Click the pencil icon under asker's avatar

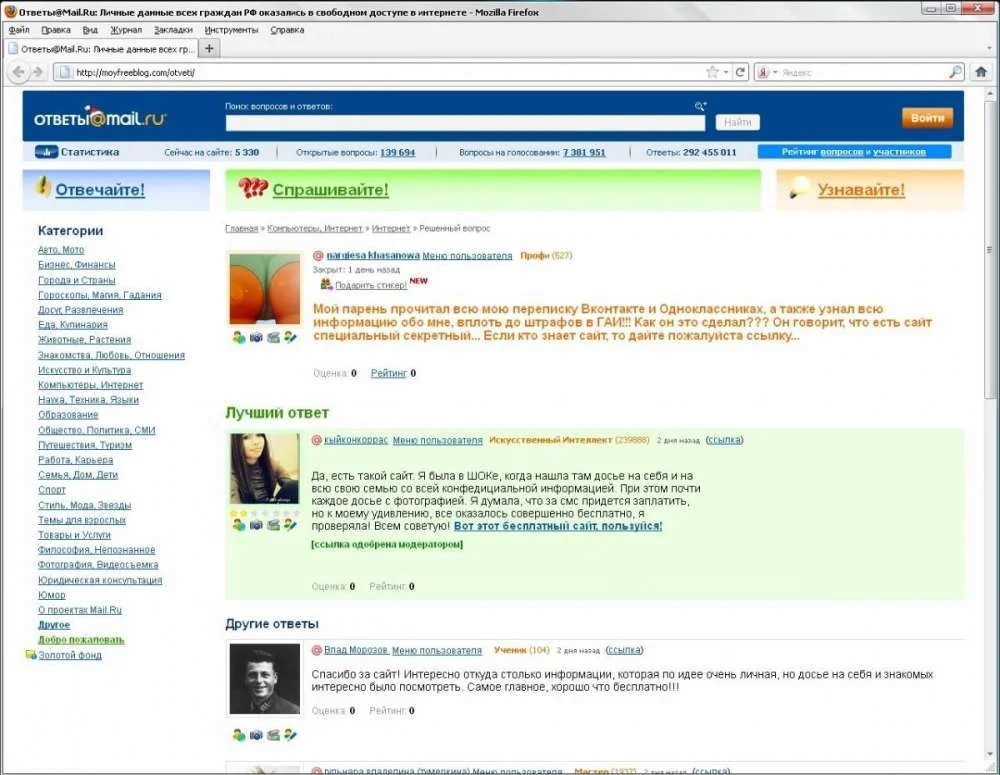pos(290,337)
